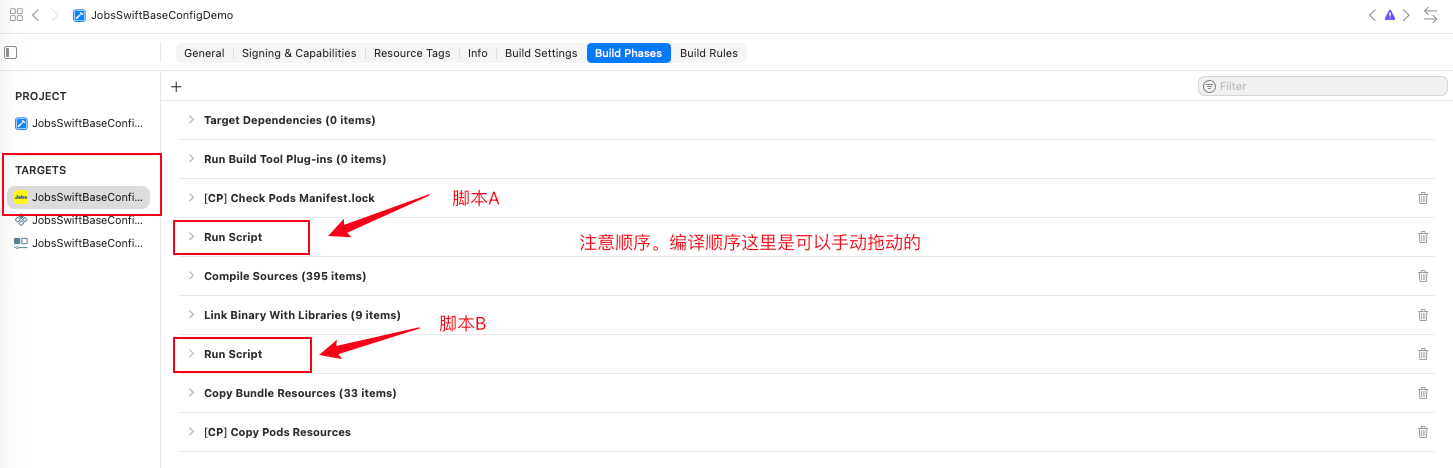The image size is (1453, 468).
Task: Click '[CP] Copy Pods Resources' title
Action: [277, 432]
